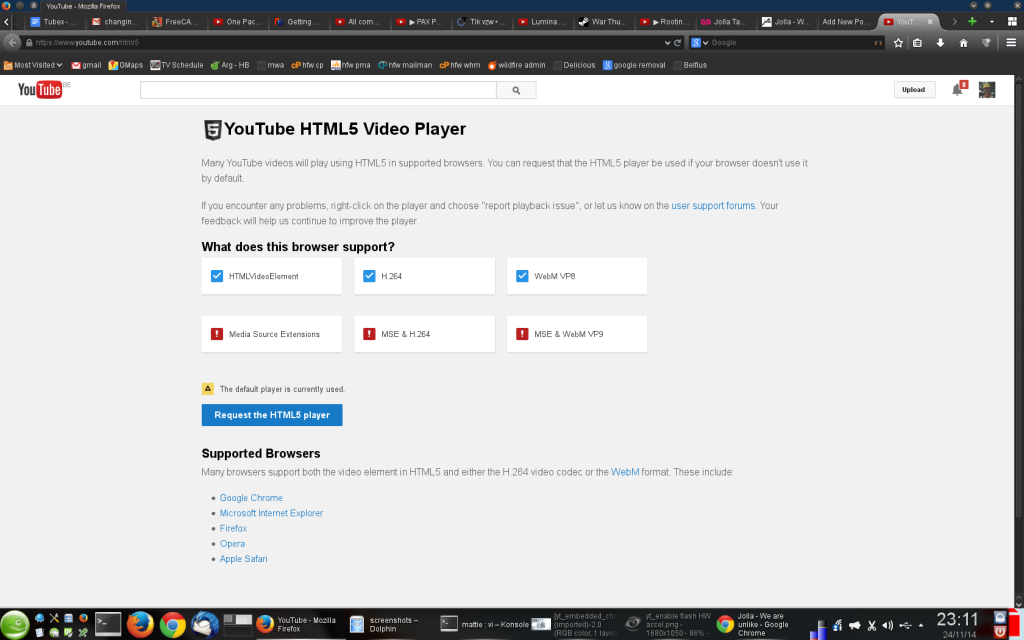Open the list-all-tabs dropdown arrow

[991, 22]
